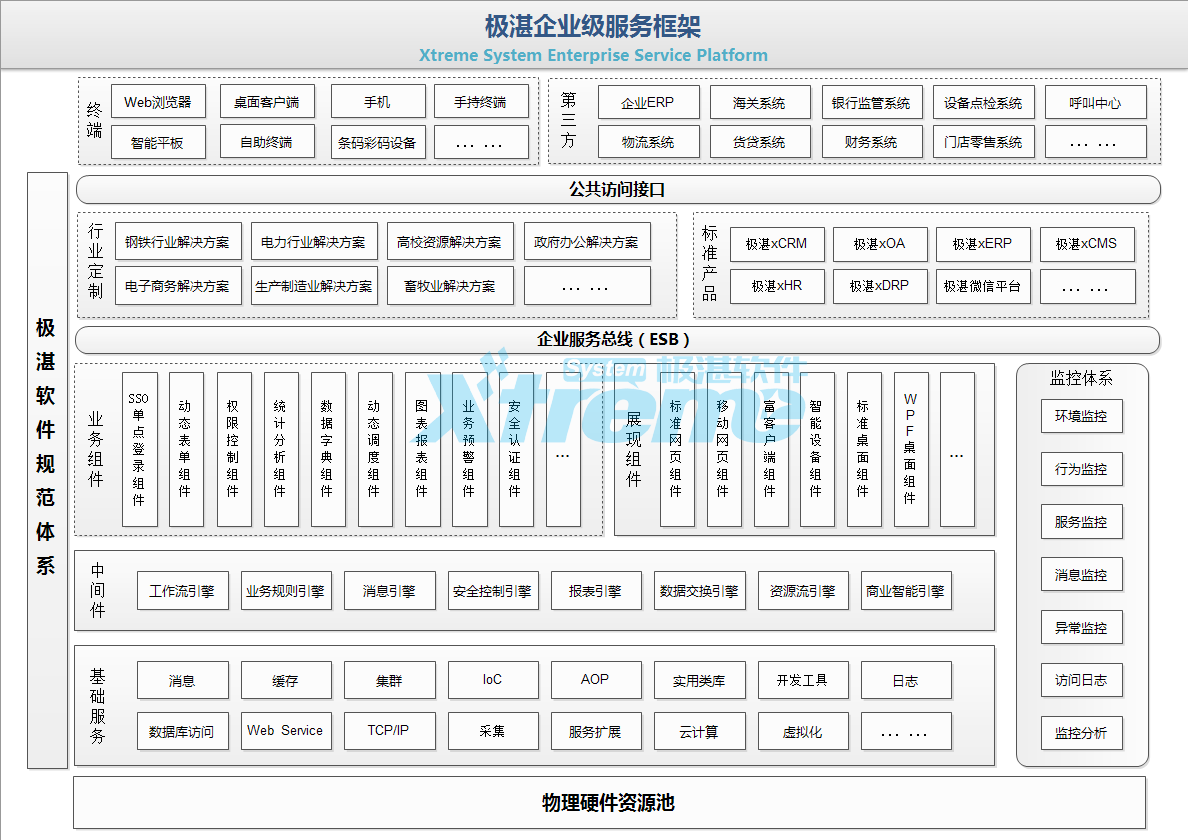Select the 监控分析 box
The width and height of the screenshot is (1188, 840).
pyautogui.click(x=1081, y=733)
